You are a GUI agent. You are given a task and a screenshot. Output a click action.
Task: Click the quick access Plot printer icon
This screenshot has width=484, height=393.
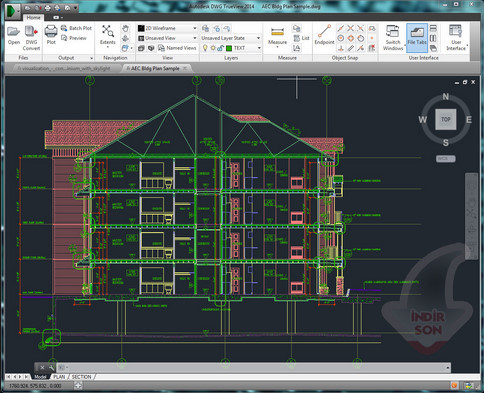pyautogui.click(x=47, y=7)
